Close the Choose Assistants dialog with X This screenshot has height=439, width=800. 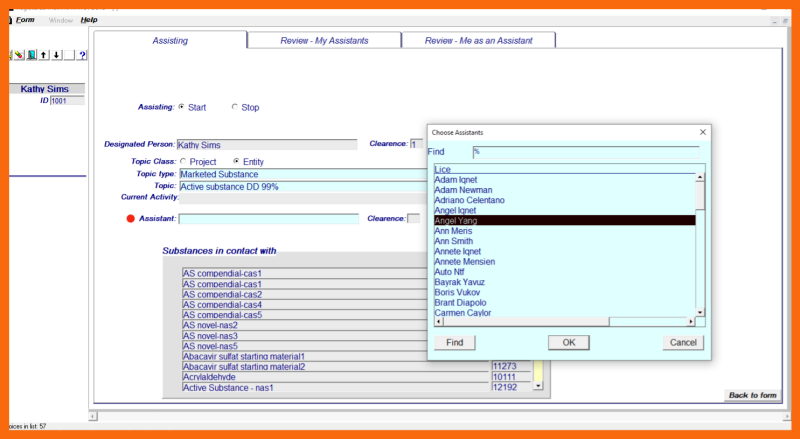703,131
